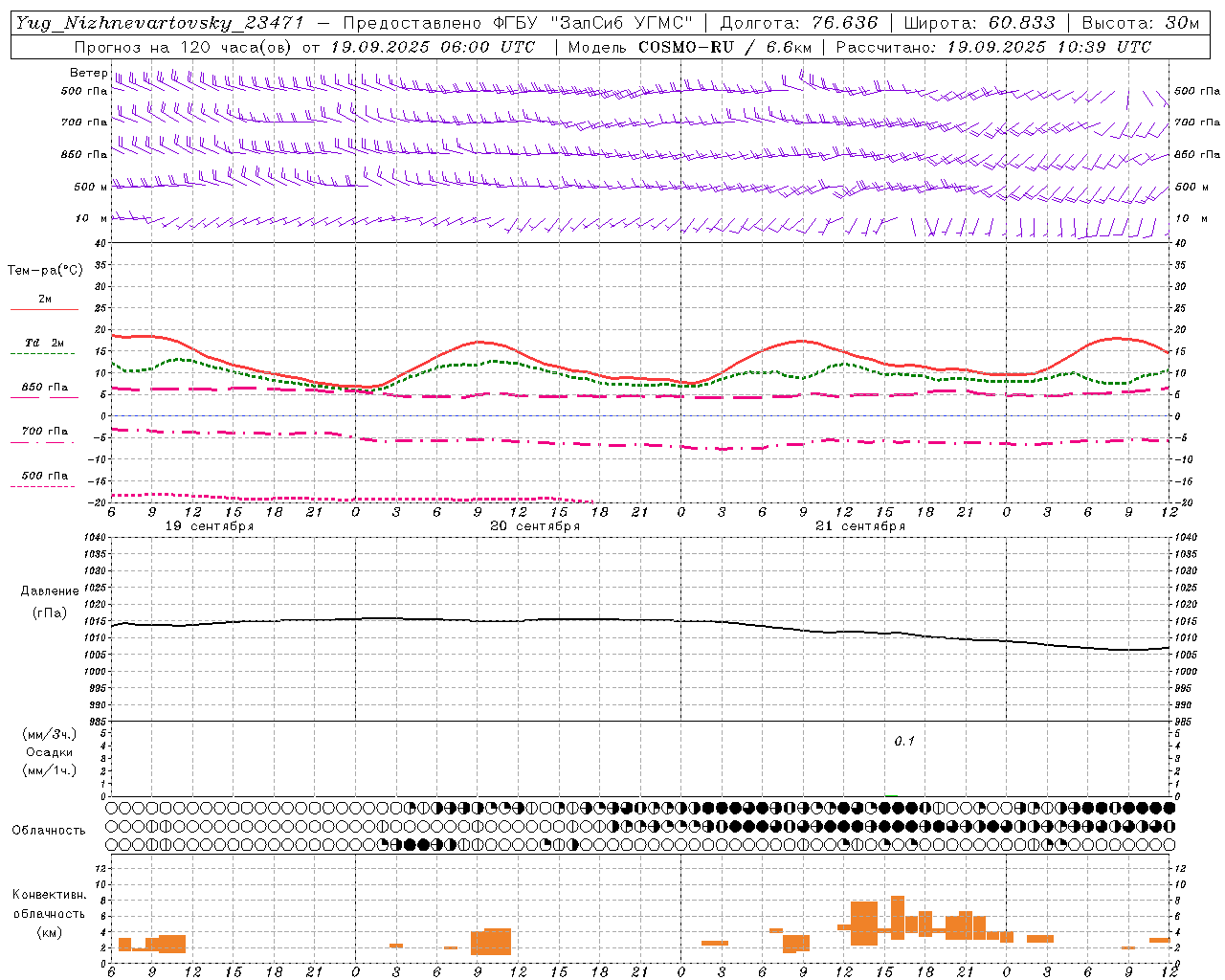The height and width of the screenshot is (980, 1225).
Task: Click the Облачность cloud cover label
Action: [x=49, y=830]
